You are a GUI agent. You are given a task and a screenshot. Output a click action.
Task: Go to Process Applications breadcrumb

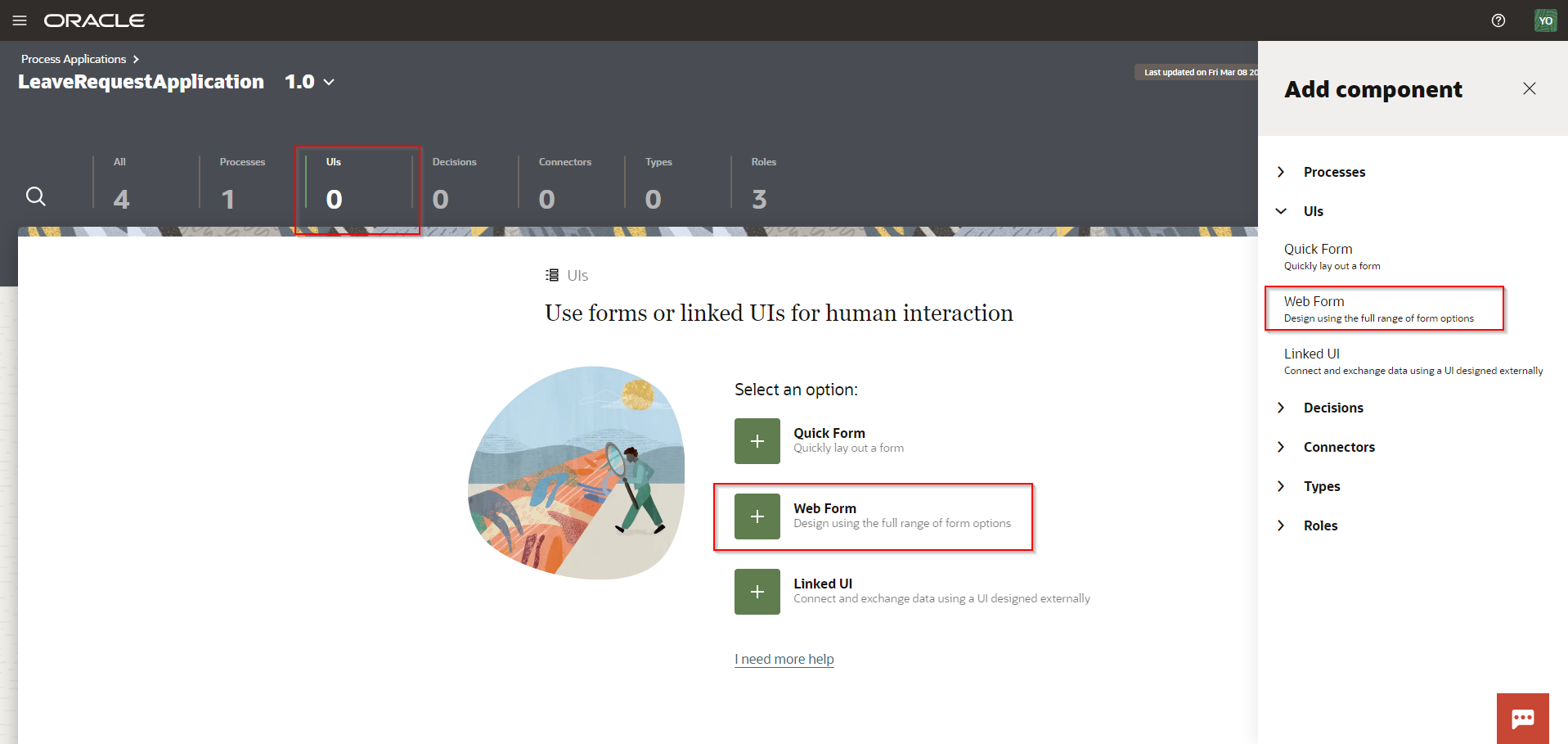pos(74,59)
